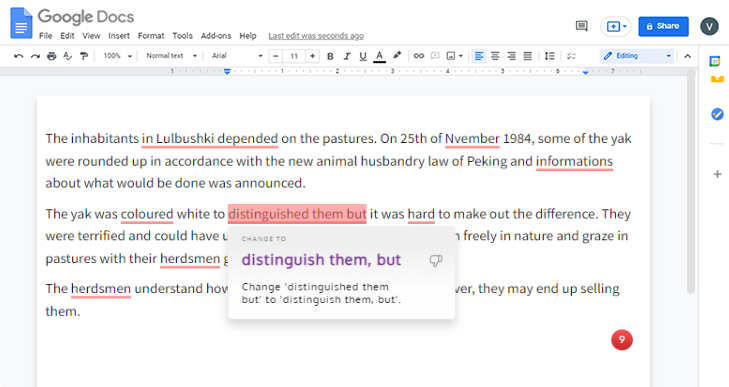729x387 pixels.
Task: Click the left indent marker on ruler
Action: point(227,71)
